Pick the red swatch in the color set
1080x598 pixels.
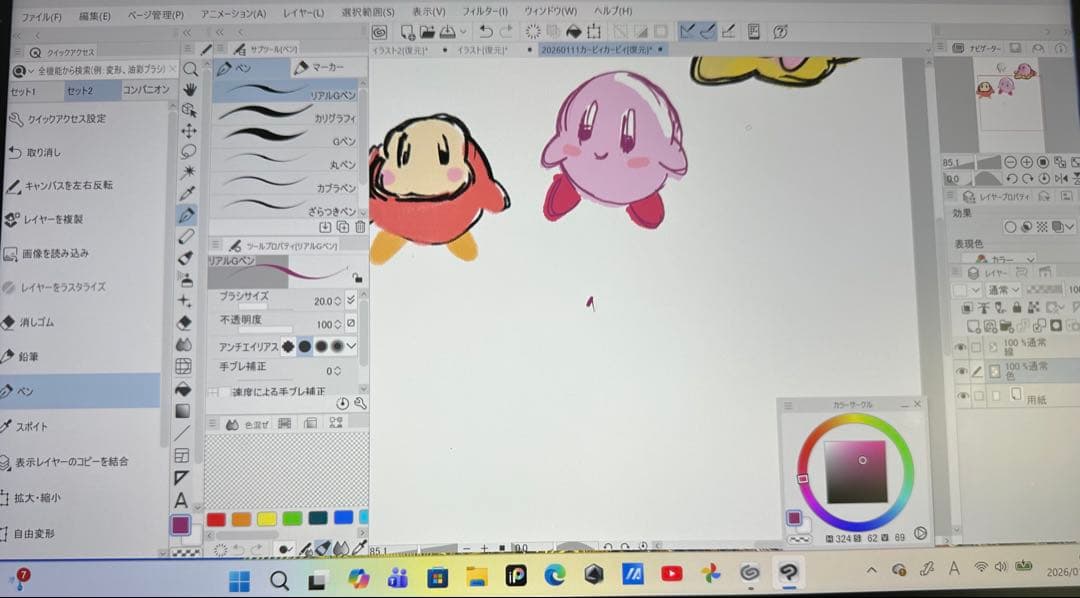click(x=218, y=520)
